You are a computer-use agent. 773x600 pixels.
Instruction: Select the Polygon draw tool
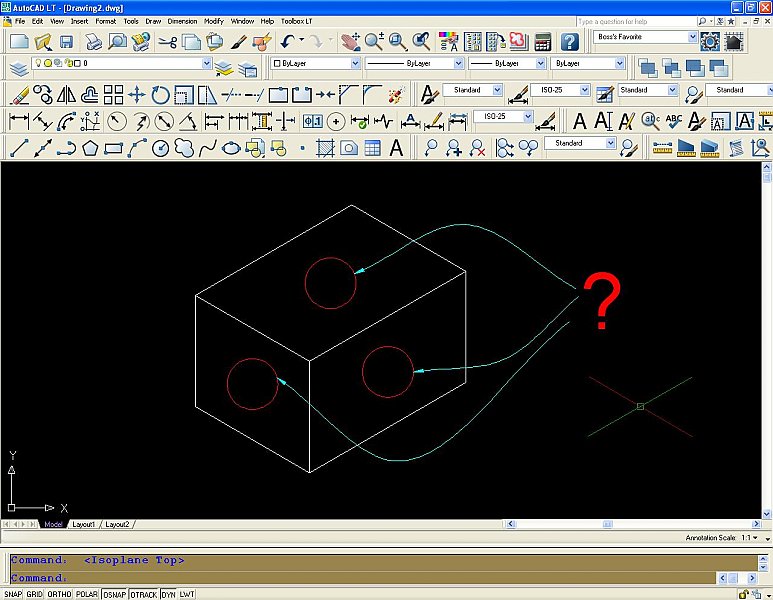pyautogui.click(x=90, y=147)
